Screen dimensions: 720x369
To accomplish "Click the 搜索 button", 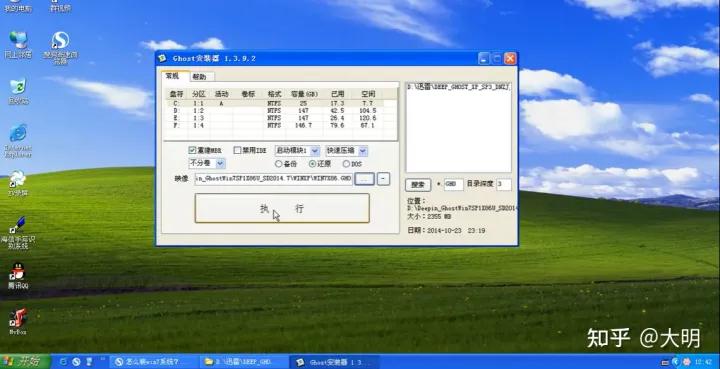I will click(x=418, y=184).
